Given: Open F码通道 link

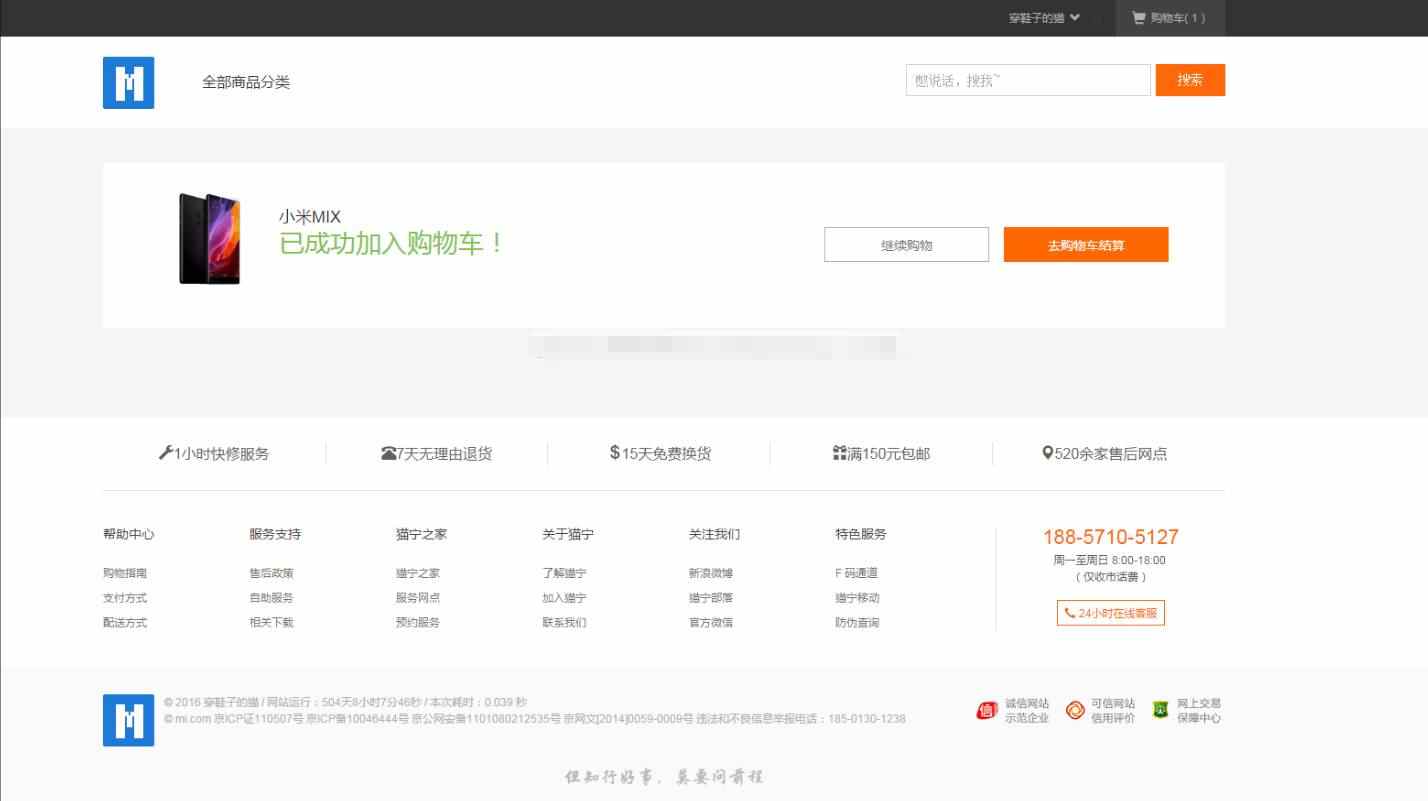Looking at the screenshot, I should click(x=856, y=573).
